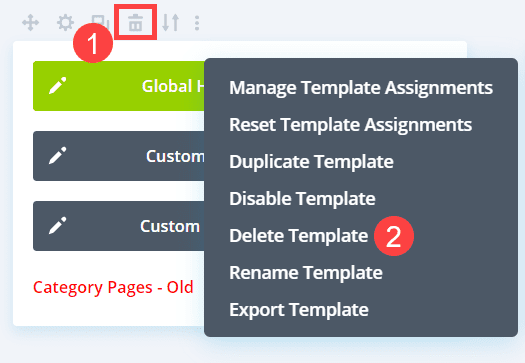Screen dimensions: 525x363
Task: Select Rename Template option
Action: [306, 273]
